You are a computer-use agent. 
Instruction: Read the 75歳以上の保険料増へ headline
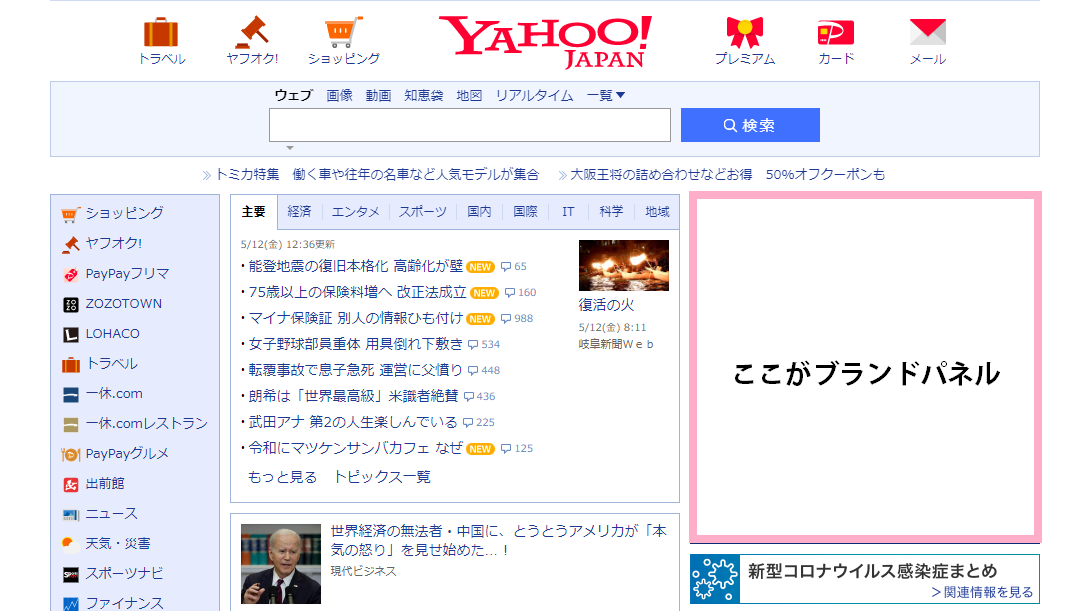tap(358, 293)
